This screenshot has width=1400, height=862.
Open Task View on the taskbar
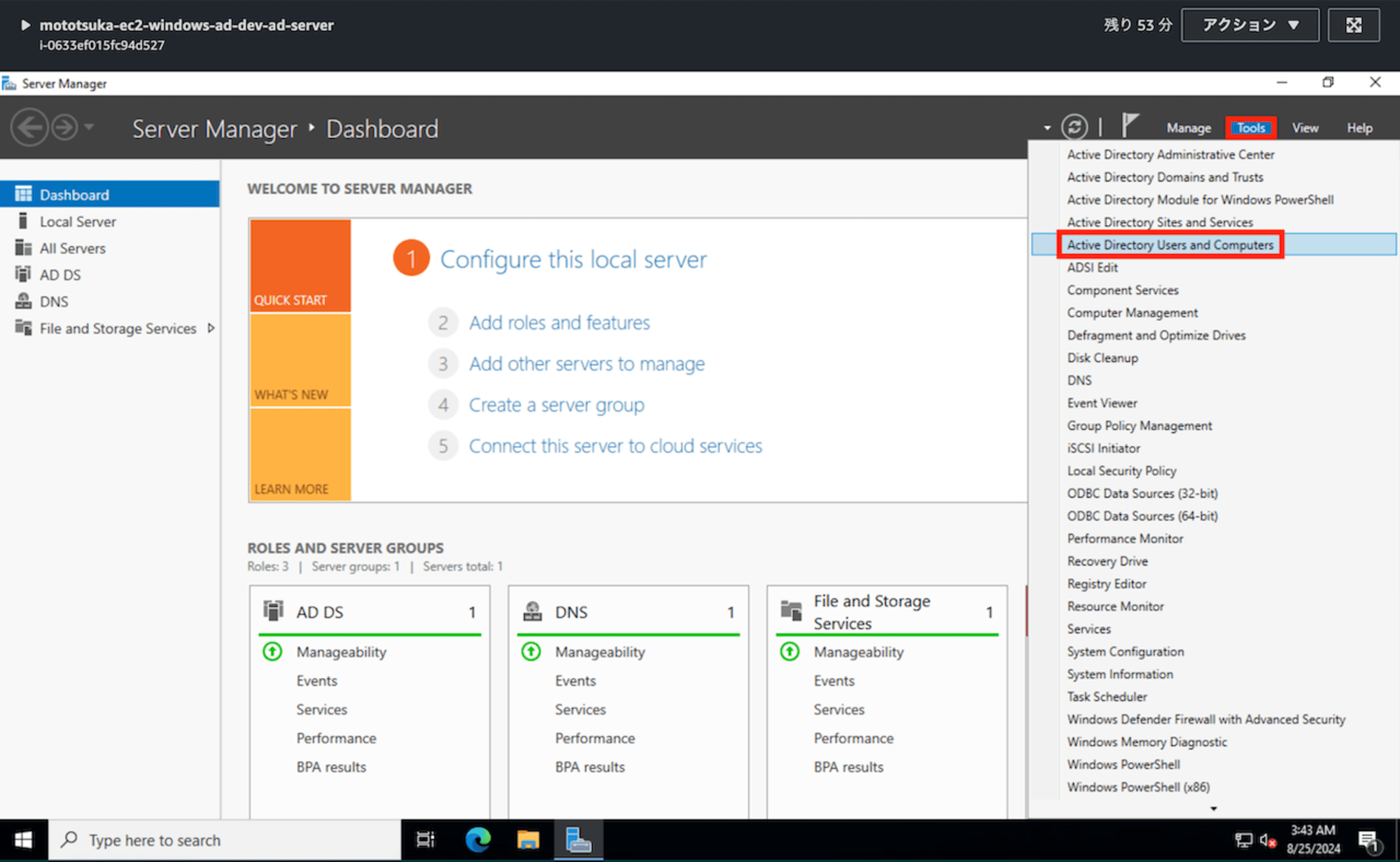click(425, 840)
